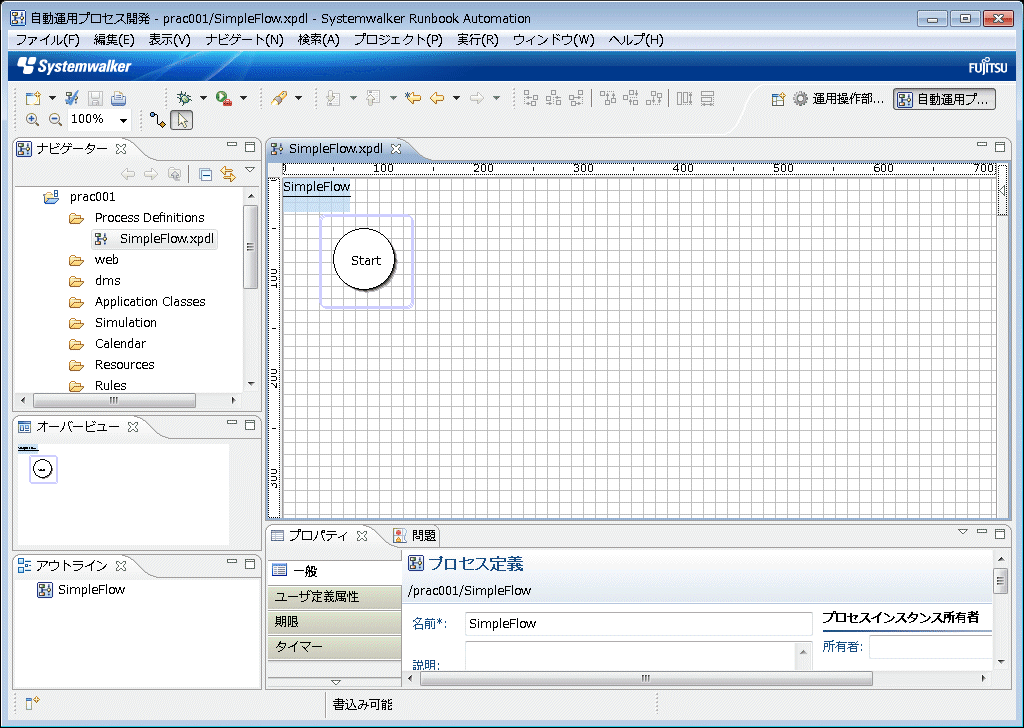This screenshot has height=728, width=1024.
Task: Go to last edit location star-arrow icon
Action: 413,99
